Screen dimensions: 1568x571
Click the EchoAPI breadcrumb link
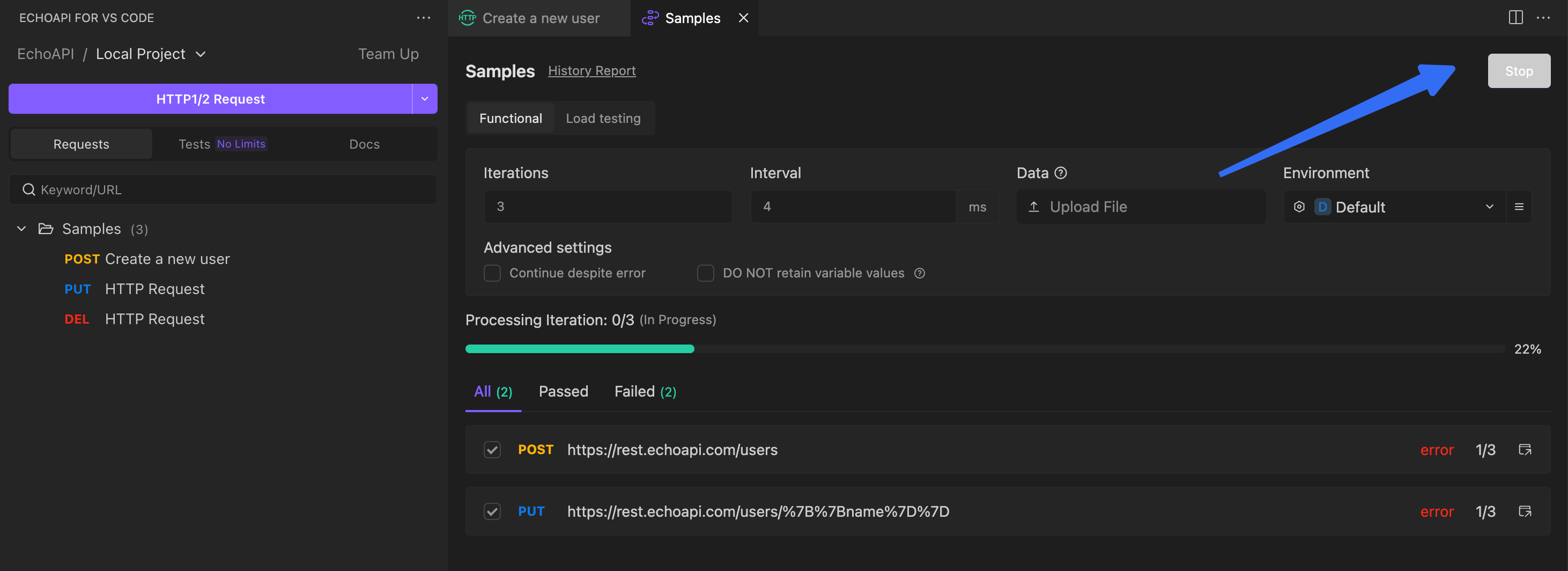[x=46, y=54]
